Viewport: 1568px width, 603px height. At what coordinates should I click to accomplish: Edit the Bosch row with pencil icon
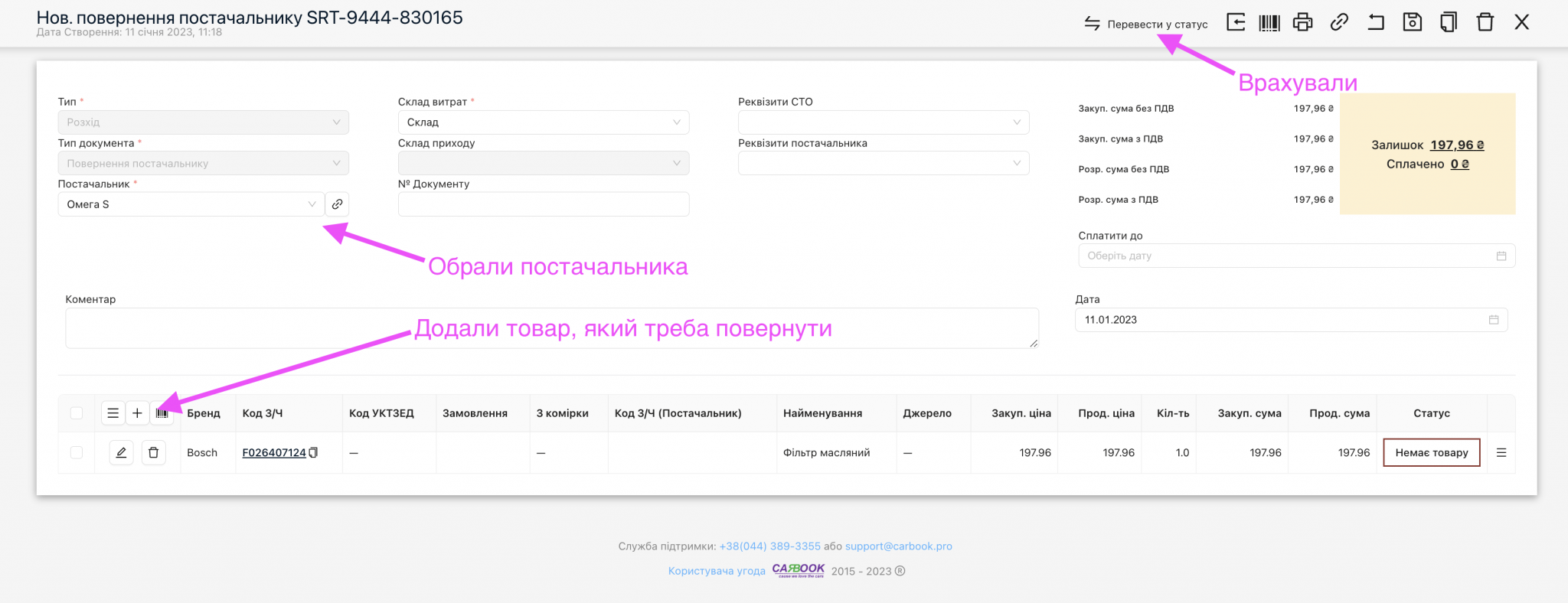121,453
